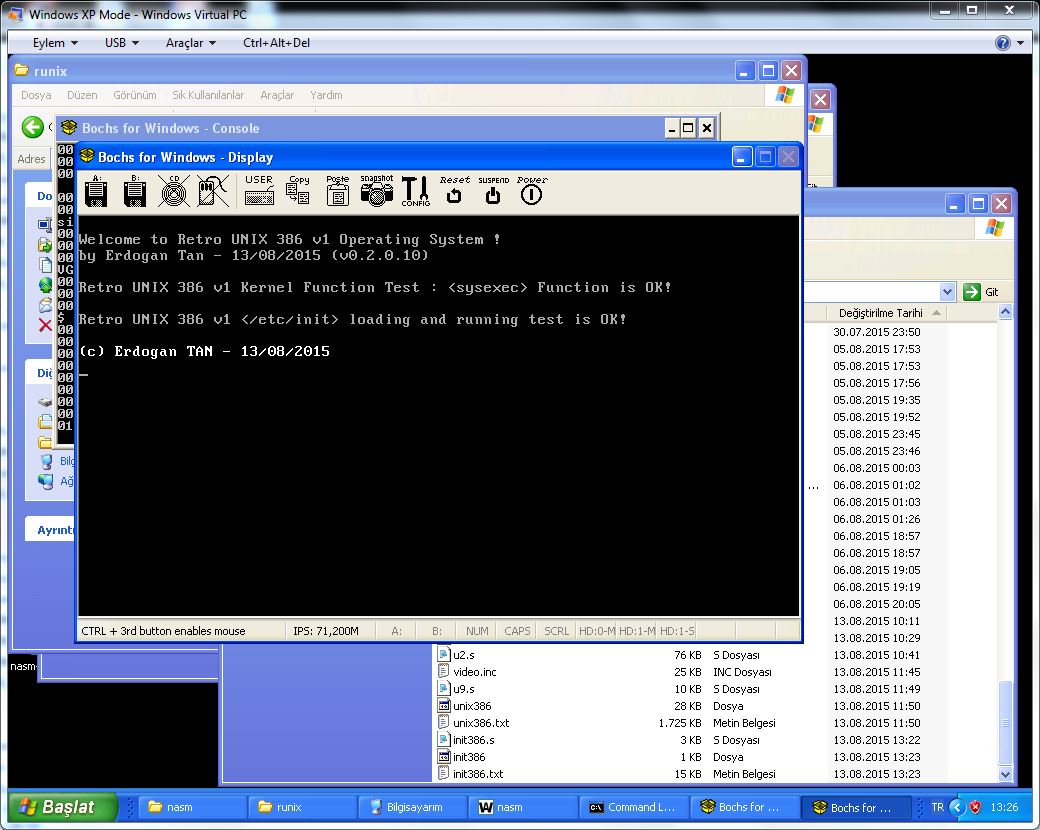Click the Suspend button in Bochs toolbar
This screenshot has height=830, width=1040.
click(x=493, y=190)
